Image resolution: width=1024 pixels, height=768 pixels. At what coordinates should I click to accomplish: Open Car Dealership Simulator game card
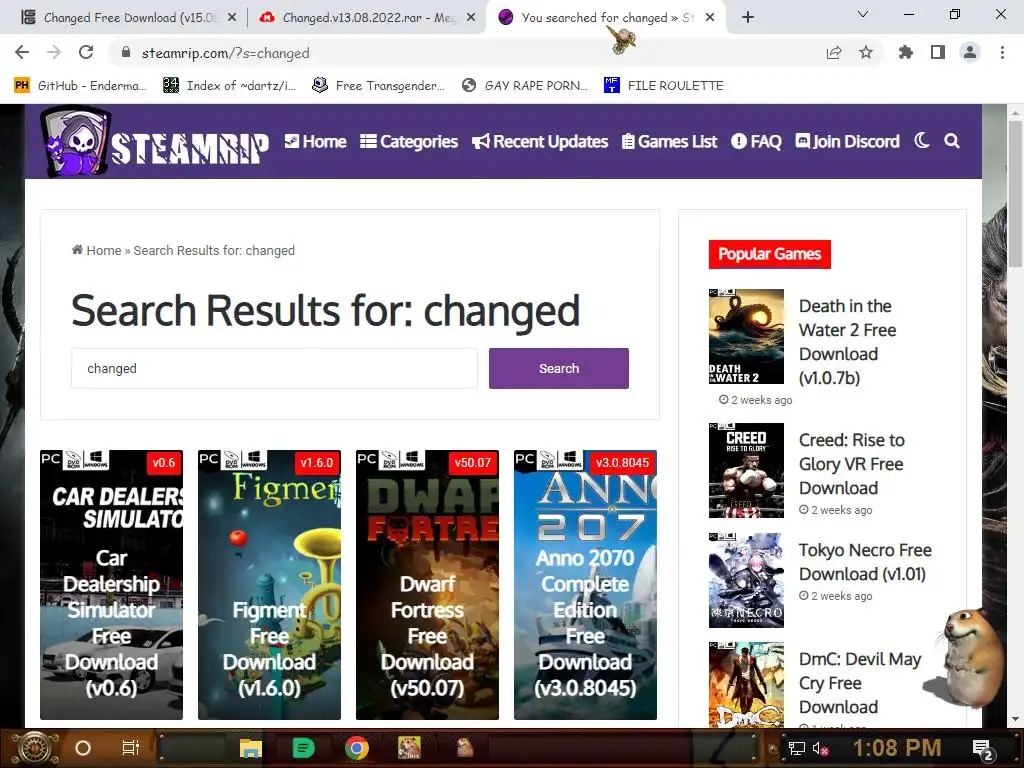(112, 584)
